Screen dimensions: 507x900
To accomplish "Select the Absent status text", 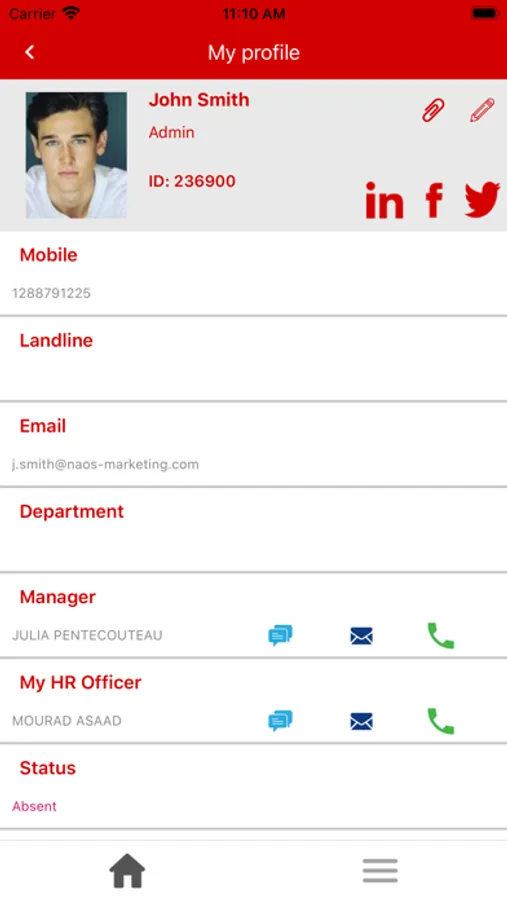I will [x=34, y=806].
